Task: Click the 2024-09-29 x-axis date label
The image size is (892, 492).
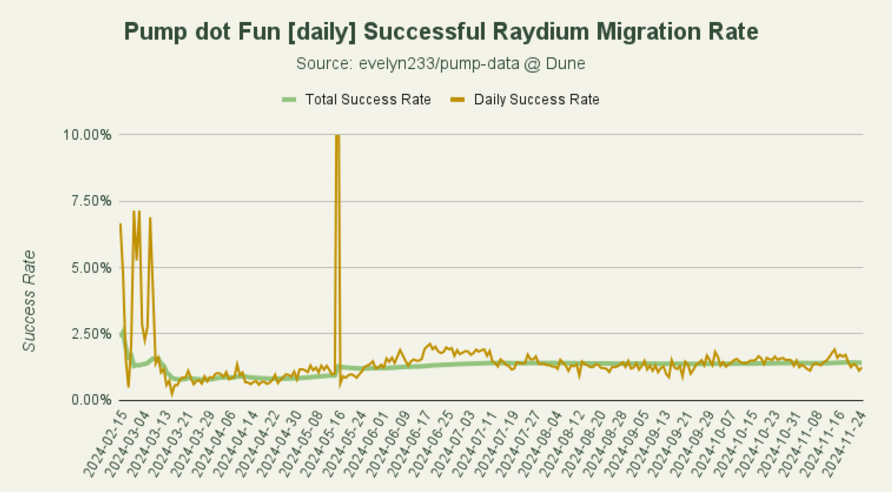Action: [691, 443]
